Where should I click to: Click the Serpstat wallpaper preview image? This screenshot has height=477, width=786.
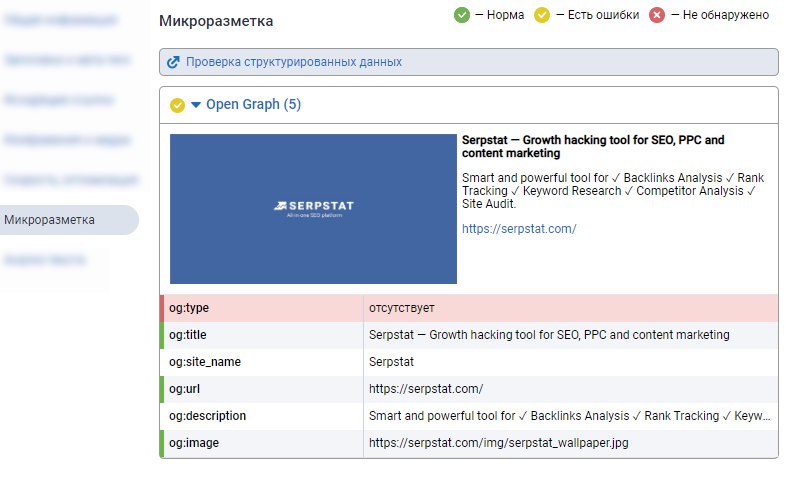pos(313,208)
